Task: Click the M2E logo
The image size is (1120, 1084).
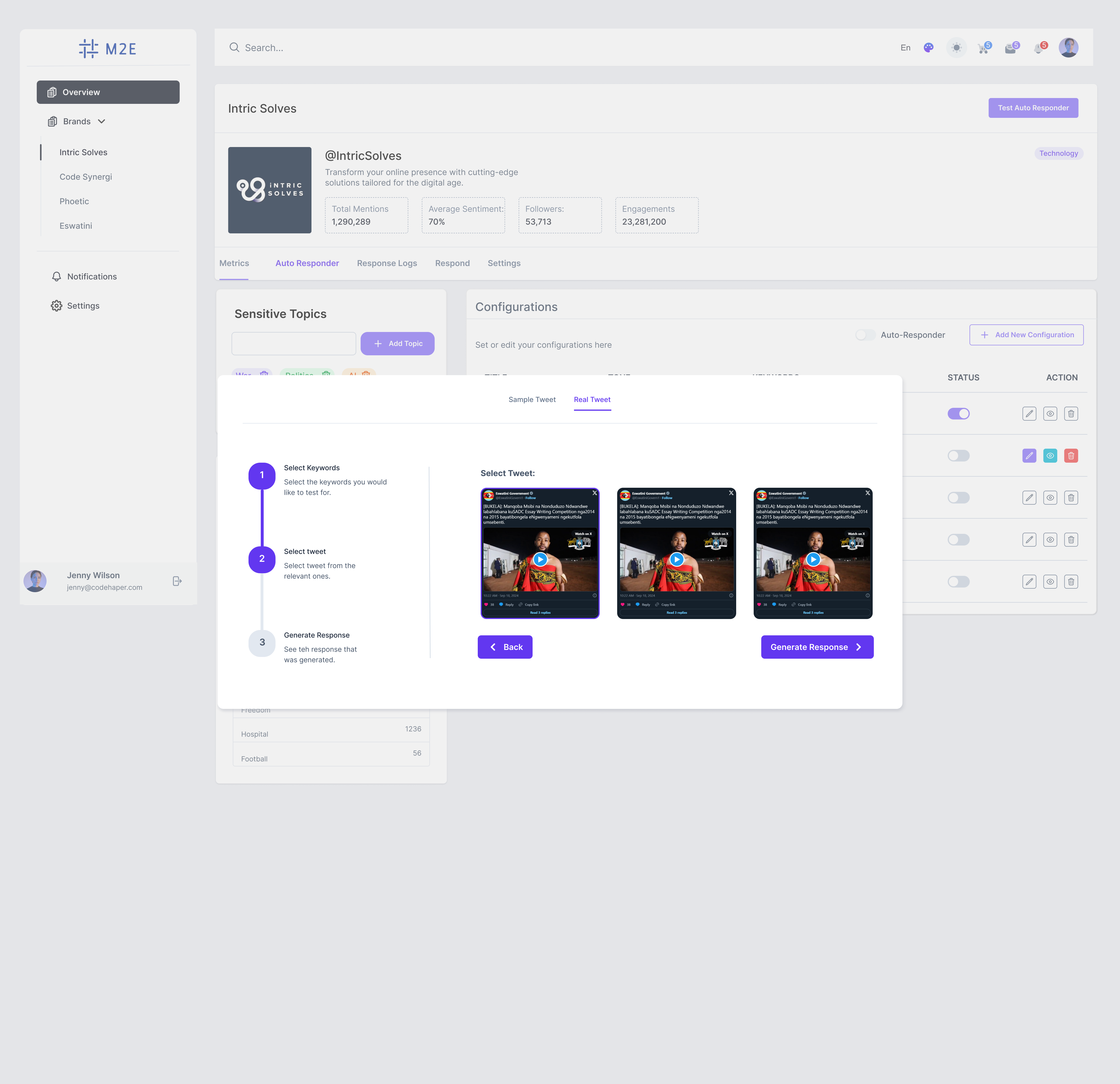Action: tap(107, 49)
